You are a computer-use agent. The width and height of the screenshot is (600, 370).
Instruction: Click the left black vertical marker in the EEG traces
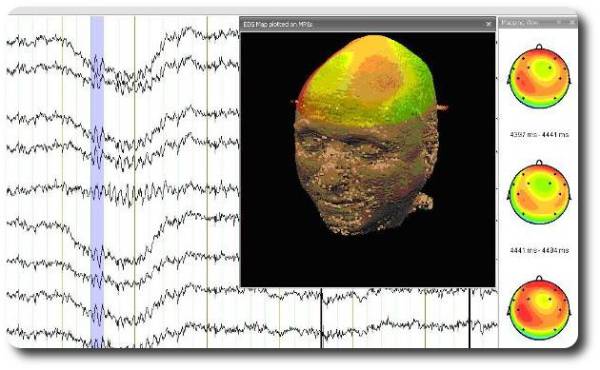pos(321,318)
